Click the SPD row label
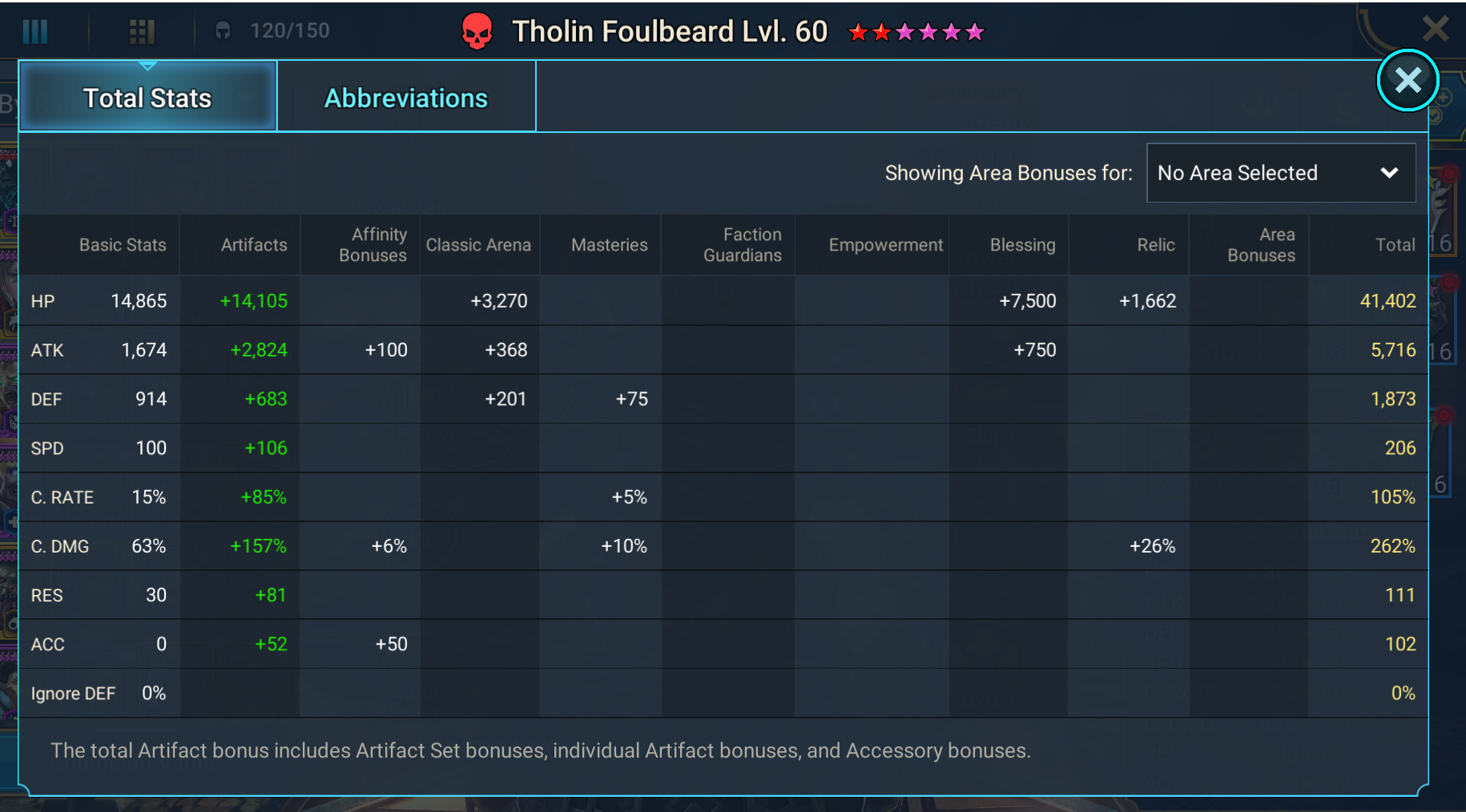This screenshot has width=1466, height=812. pos(46,448)
